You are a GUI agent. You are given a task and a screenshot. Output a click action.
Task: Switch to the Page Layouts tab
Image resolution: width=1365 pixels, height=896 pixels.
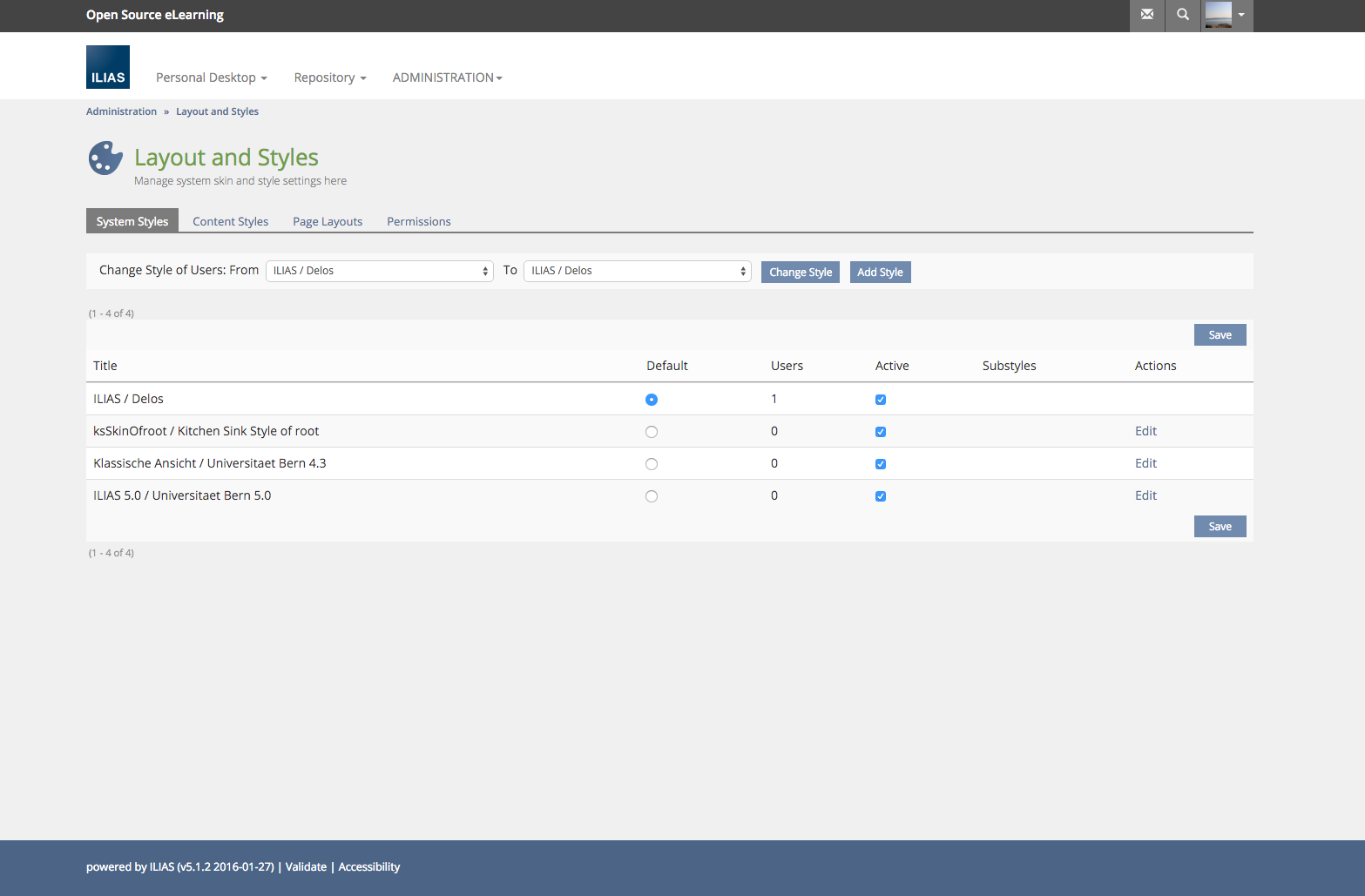328,221
